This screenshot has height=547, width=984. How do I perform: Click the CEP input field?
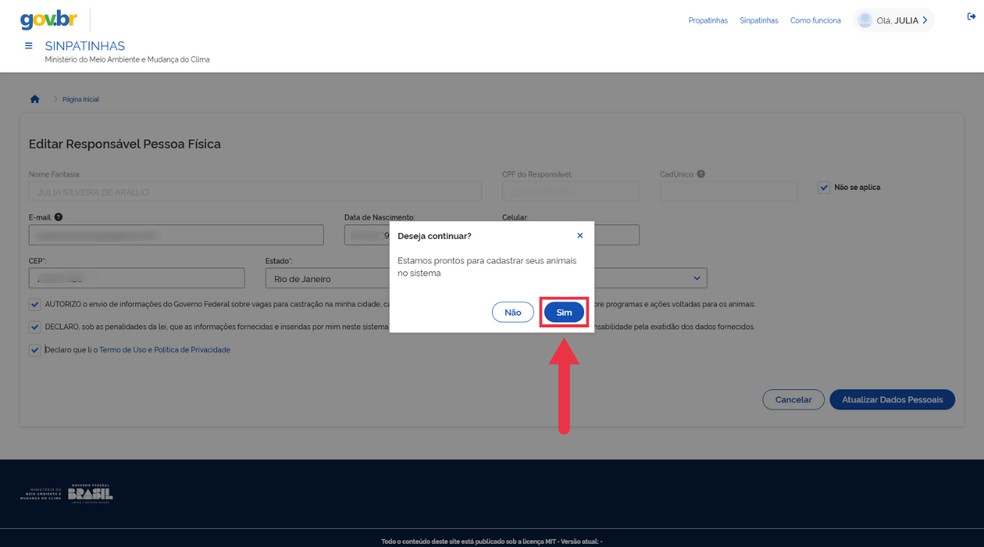(137, 279)
